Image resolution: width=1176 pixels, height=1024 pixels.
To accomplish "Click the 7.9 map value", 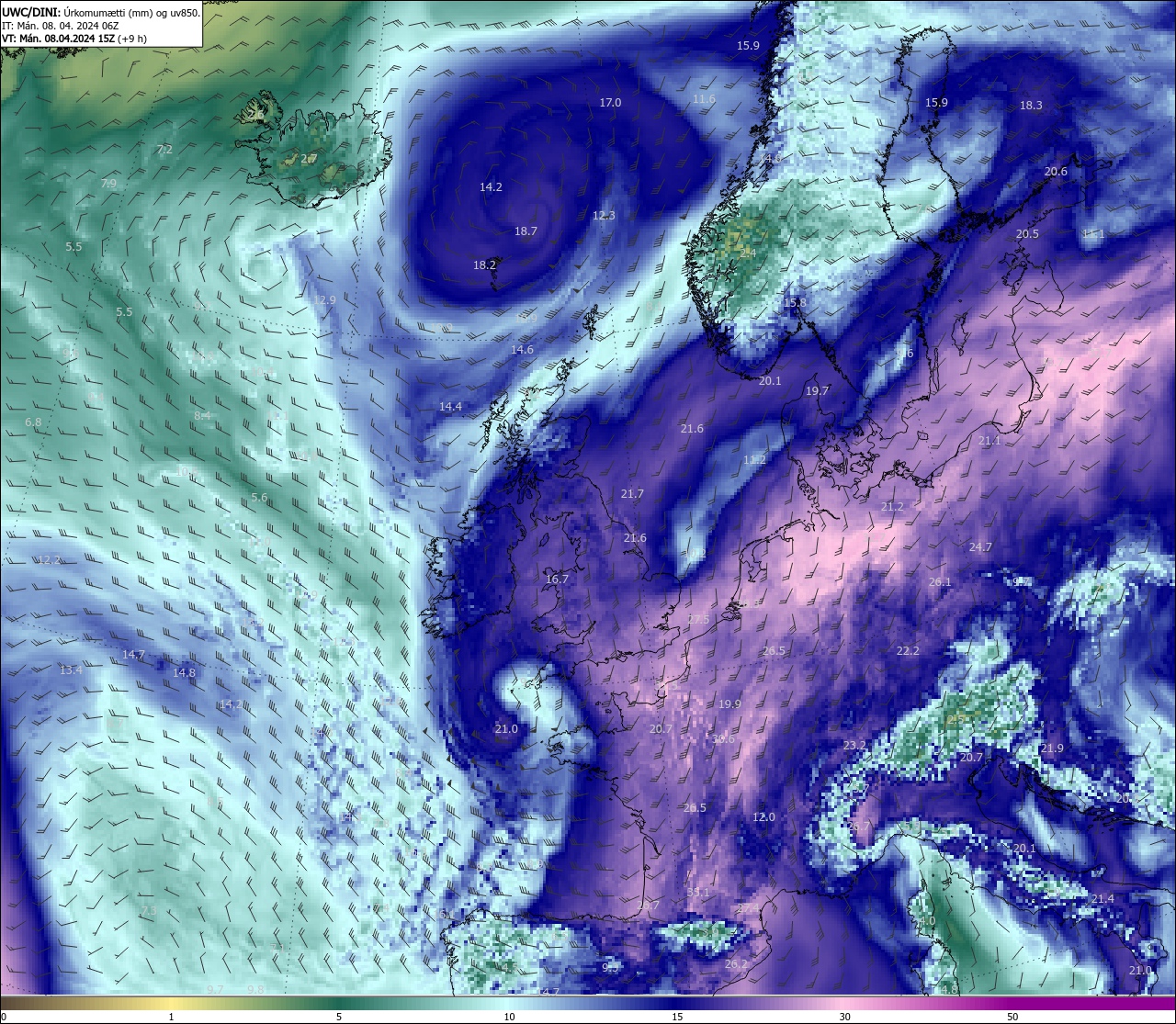I will coord(108,185).
